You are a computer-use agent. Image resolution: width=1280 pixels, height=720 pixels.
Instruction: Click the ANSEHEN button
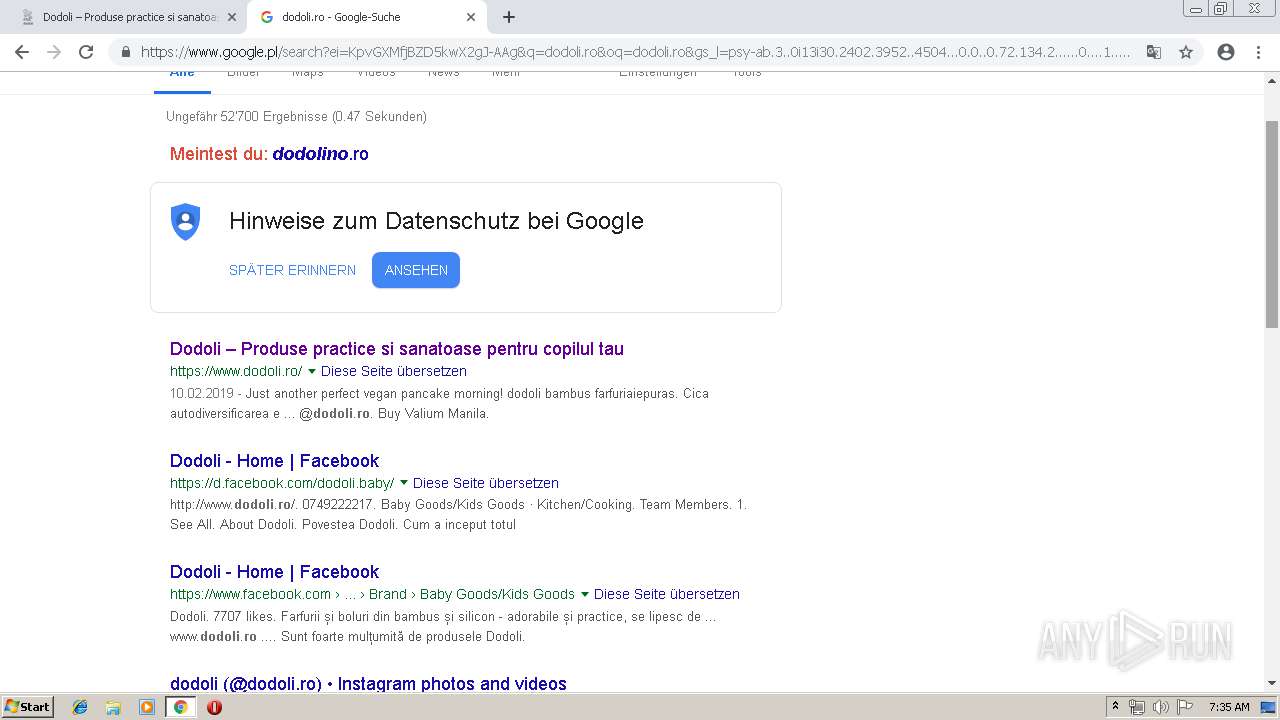point(416,270)
